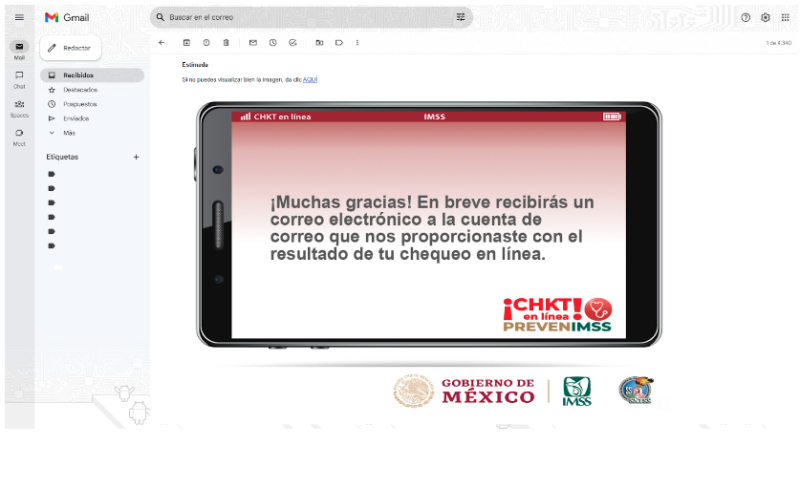Image resolution: width=800 pixels, height=488 pixels.
Task: Mark email as unread
Action: click(x=253, y=43)
